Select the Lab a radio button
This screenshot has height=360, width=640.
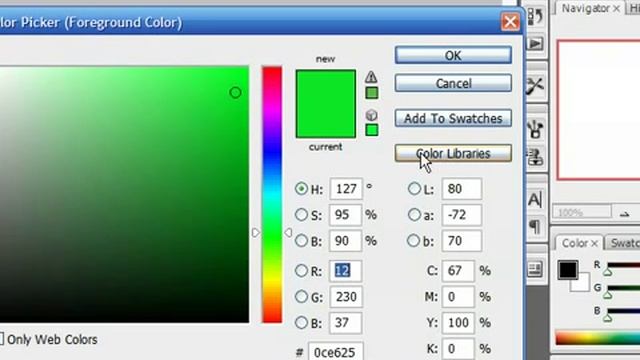point(414,215)
